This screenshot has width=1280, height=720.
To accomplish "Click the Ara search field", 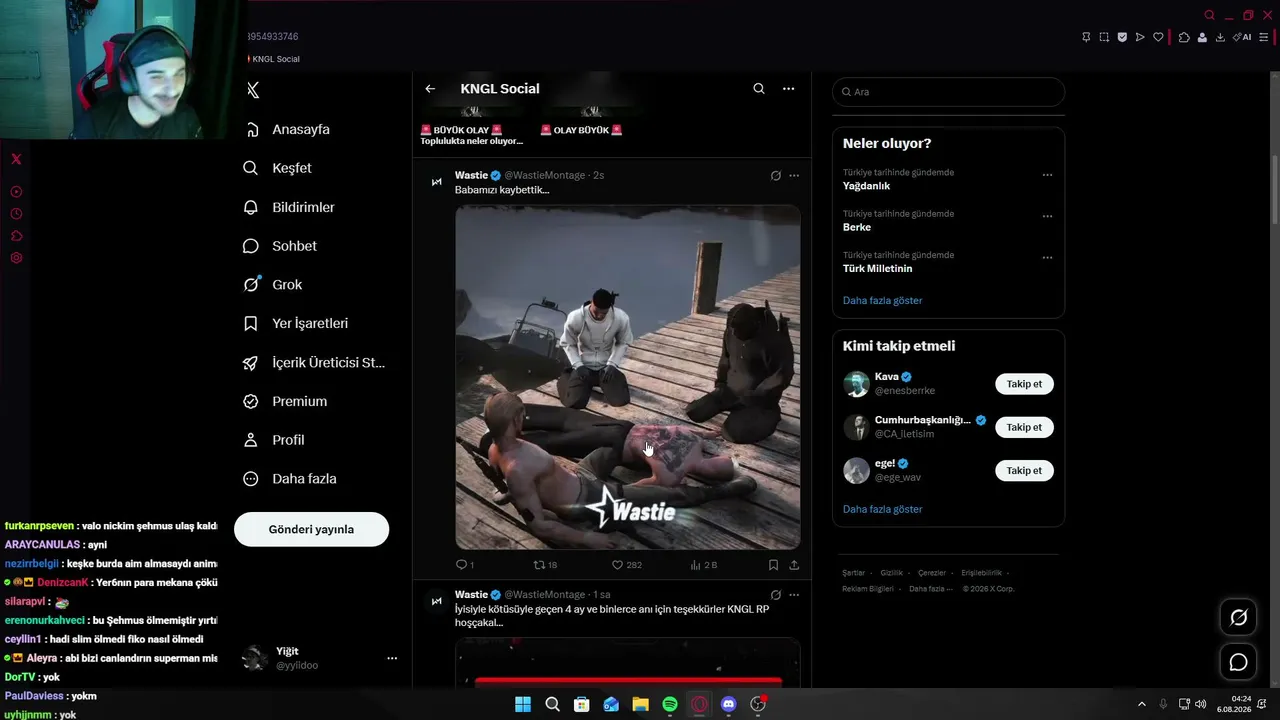I will tap(948, 92).
